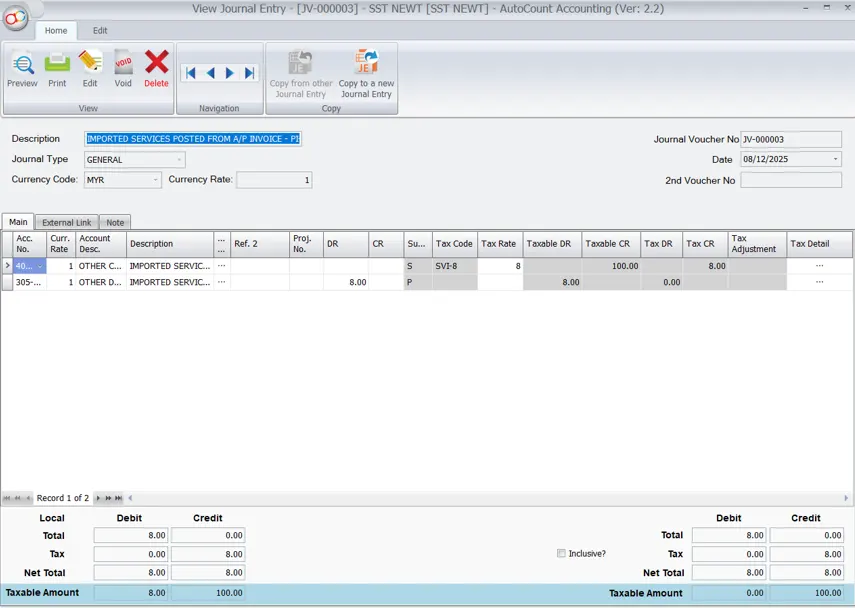Screen dimensions: 855x608
Task: Open the Date picker dropdown
Action: (x=834, y=160)
